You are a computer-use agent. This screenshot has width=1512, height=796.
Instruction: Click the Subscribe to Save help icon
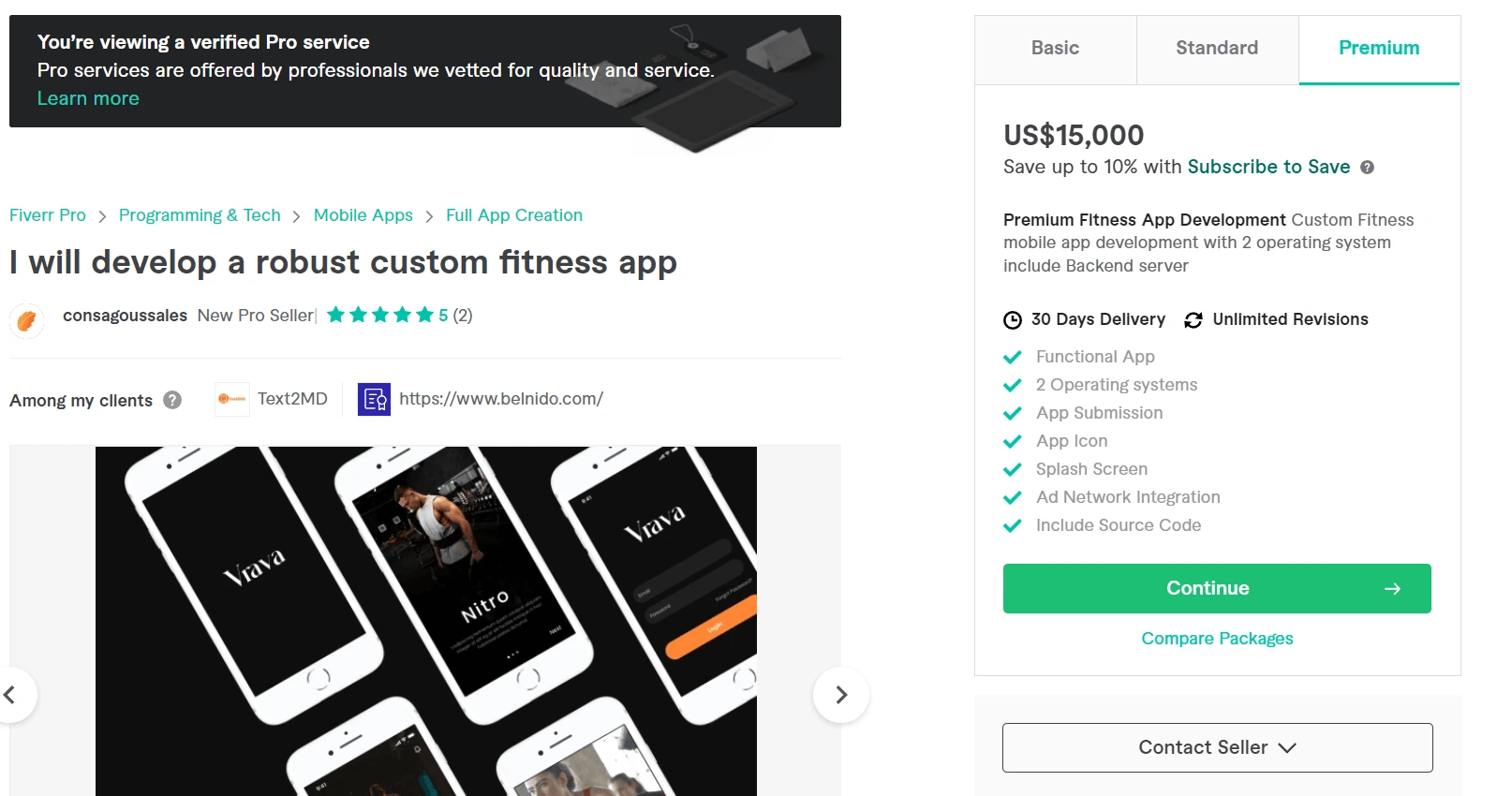pyautogui.click(x=1367, y=168)
